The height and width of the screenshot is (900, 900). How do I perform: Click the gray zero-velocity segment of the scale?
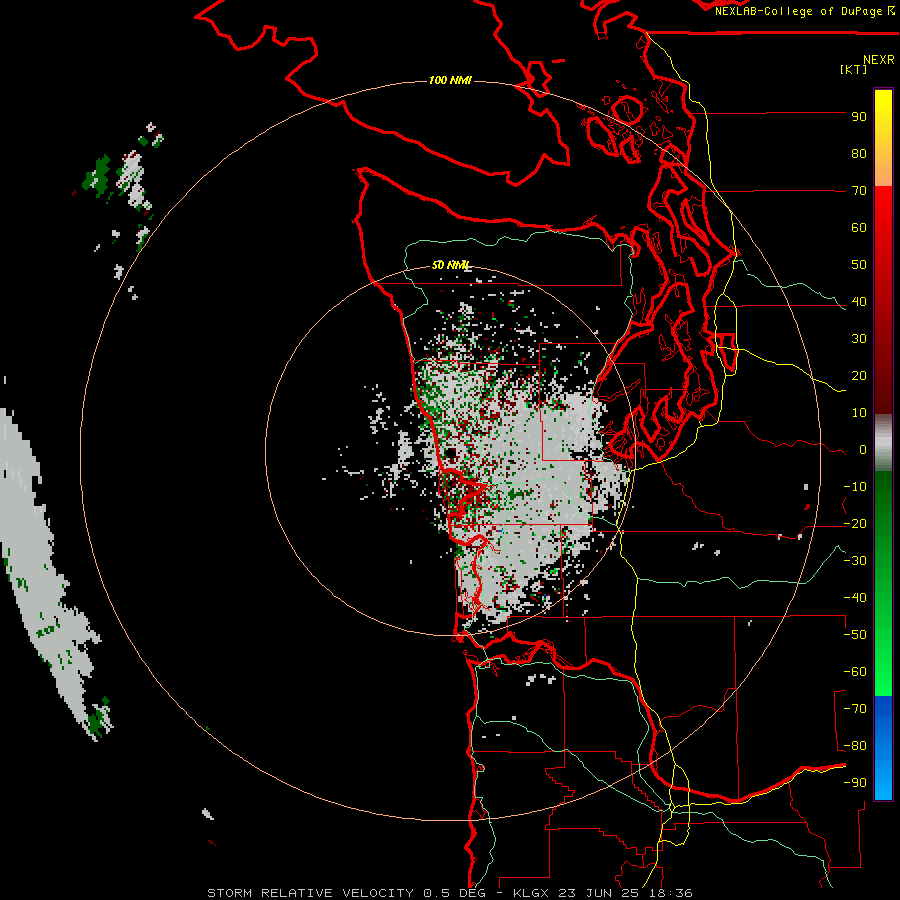pos(883,443)
